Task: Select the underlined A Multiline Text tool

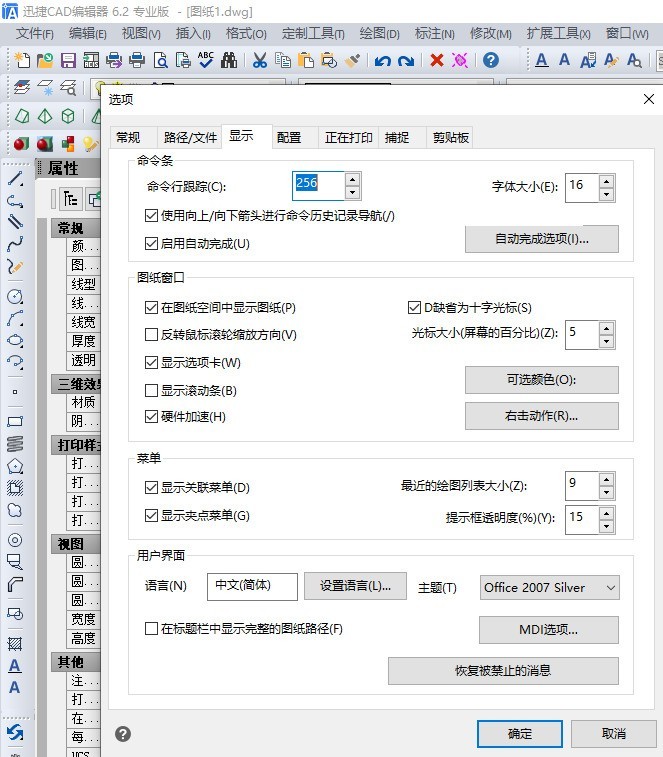Action: point(14,666)
